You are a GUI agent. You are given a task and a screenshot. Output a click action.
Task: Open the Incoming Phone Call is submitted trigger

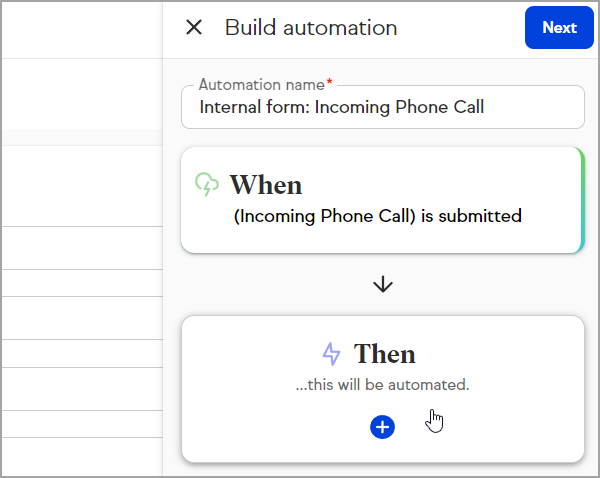pos(377,216)
